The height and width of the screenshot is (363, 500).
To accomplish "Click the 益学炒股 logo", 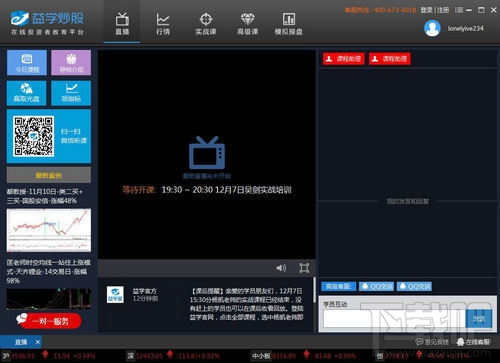I will (47, 22).
